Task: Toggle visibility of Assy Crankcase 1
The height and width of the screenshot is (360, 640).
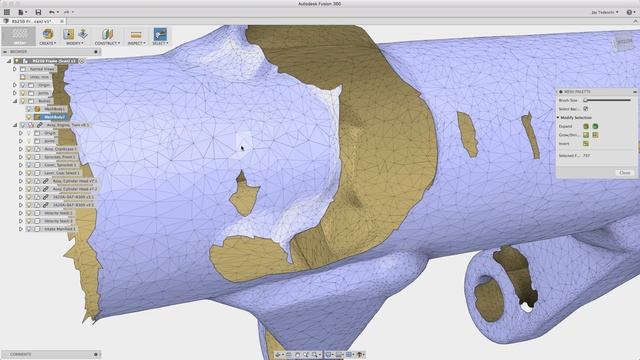Action: 29,149
